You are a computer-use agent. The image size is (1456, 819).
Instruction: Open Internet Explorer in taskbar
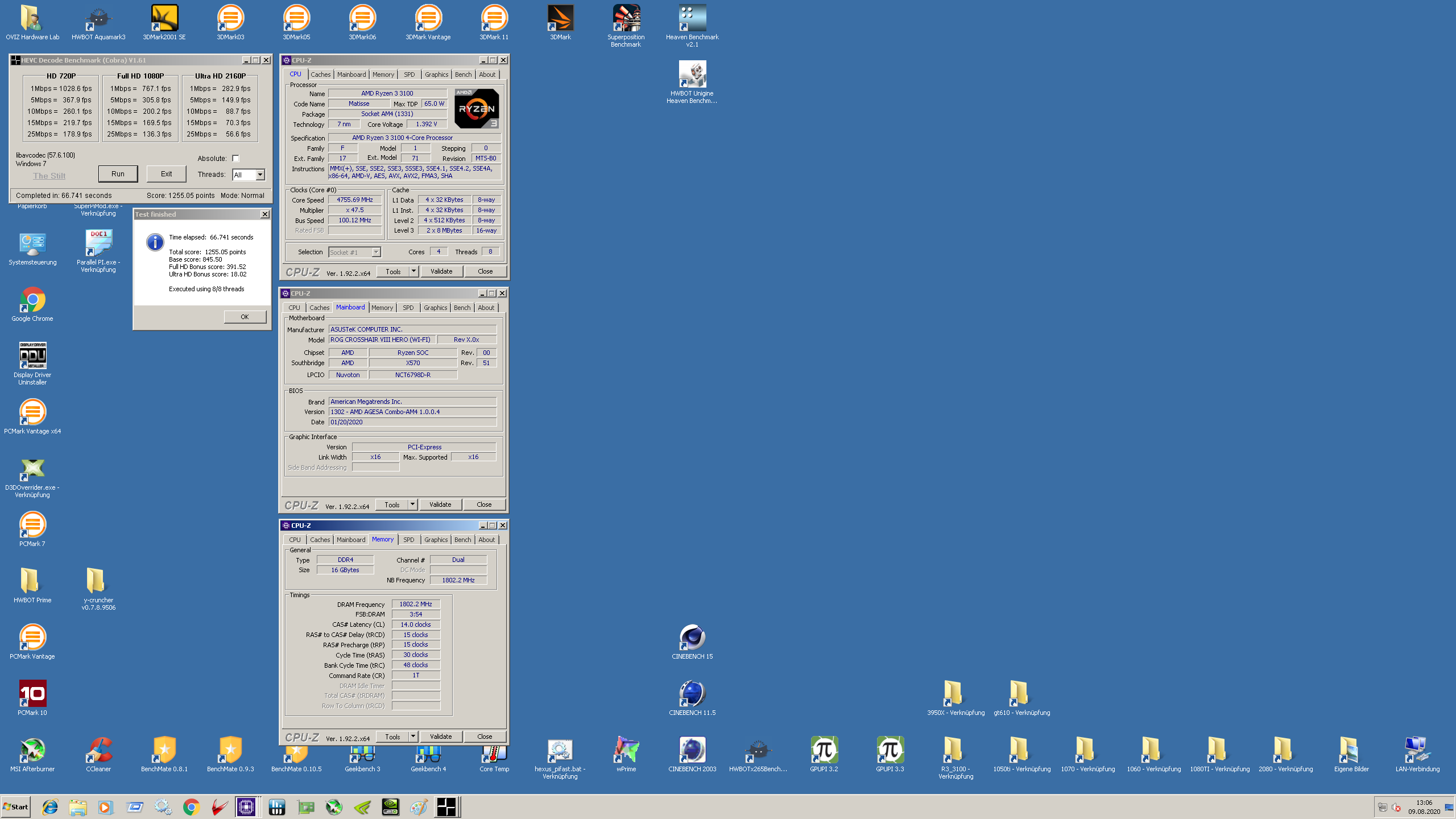[50, 807]
